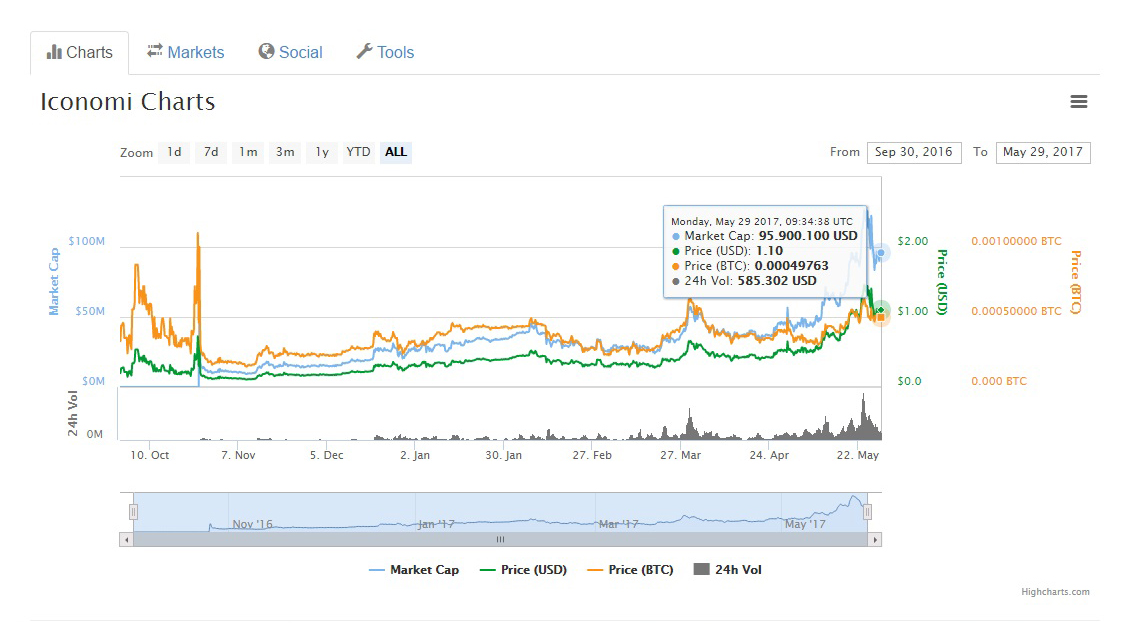This screenshot has width=1138, height=624.
Task: Open the Social tab
Action: [290, 52]
